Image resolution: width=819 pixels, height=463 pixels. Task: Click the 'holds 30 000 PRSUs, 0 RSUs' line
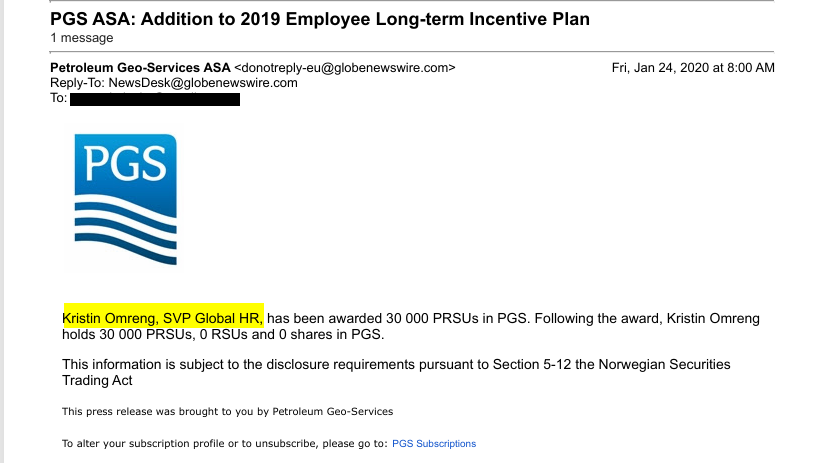(223, 334)
